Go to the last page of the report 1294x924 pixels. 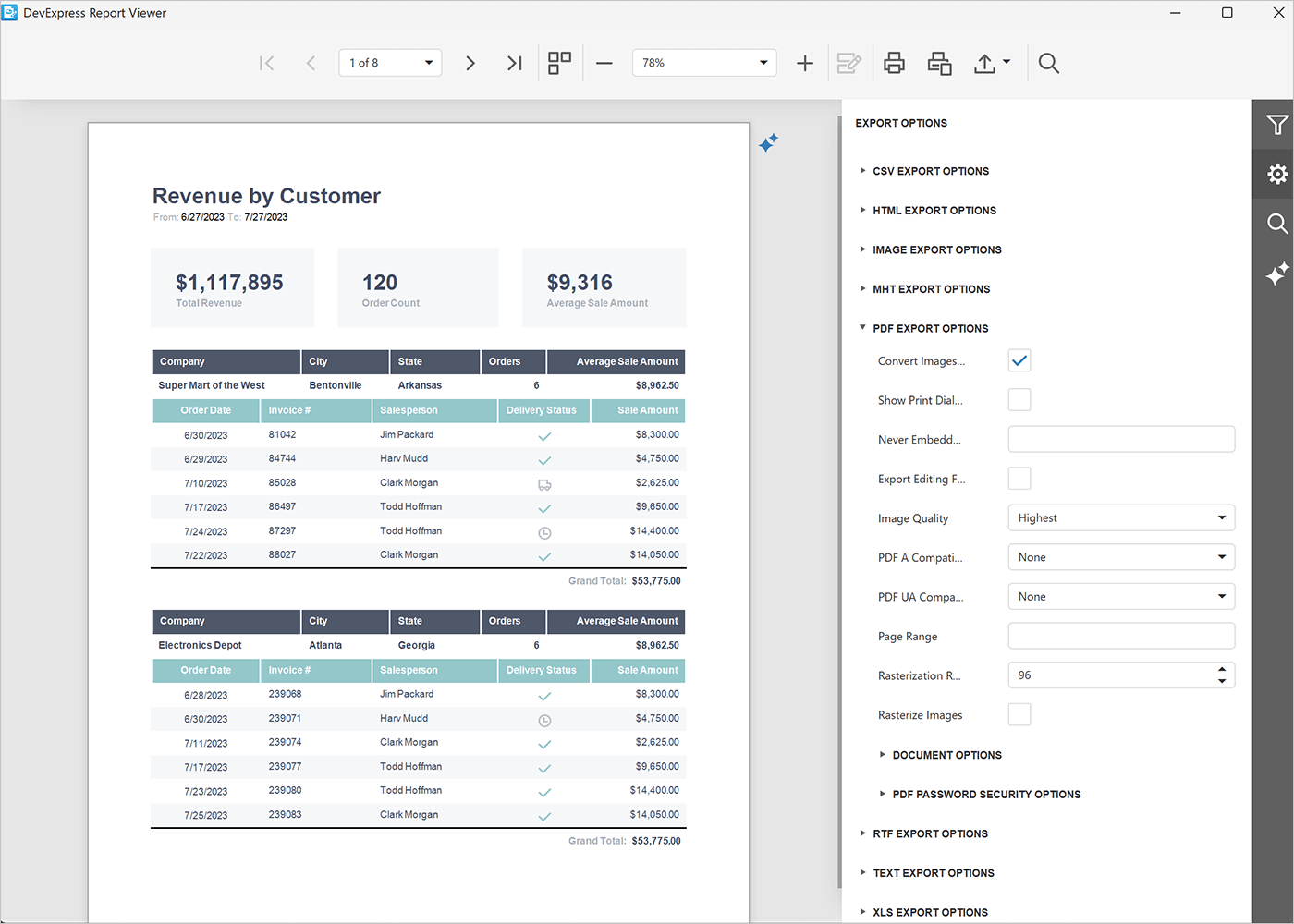tap(514, 63)
